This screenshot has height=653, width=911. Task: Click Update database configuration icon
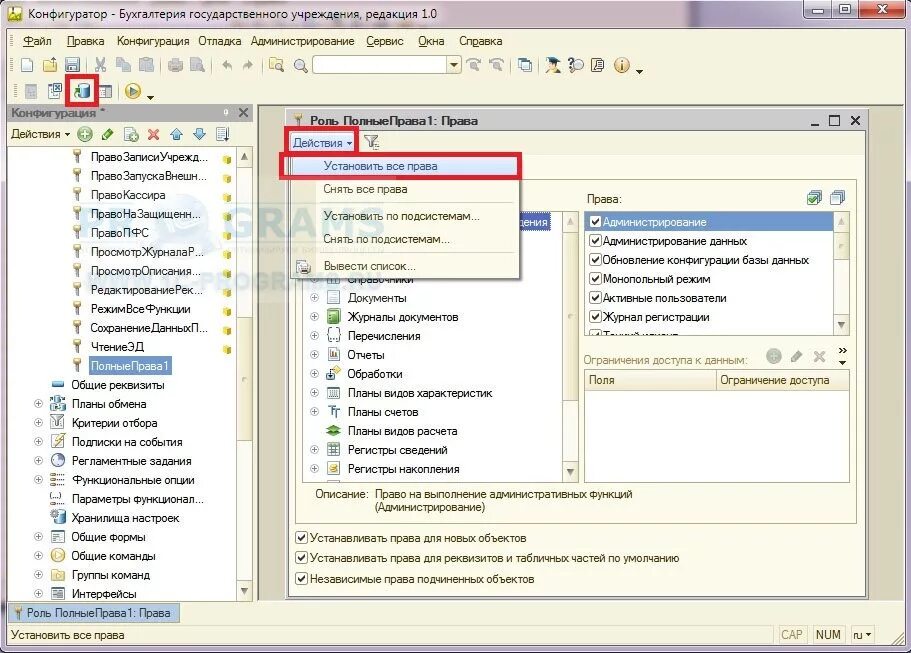[82, 91]
